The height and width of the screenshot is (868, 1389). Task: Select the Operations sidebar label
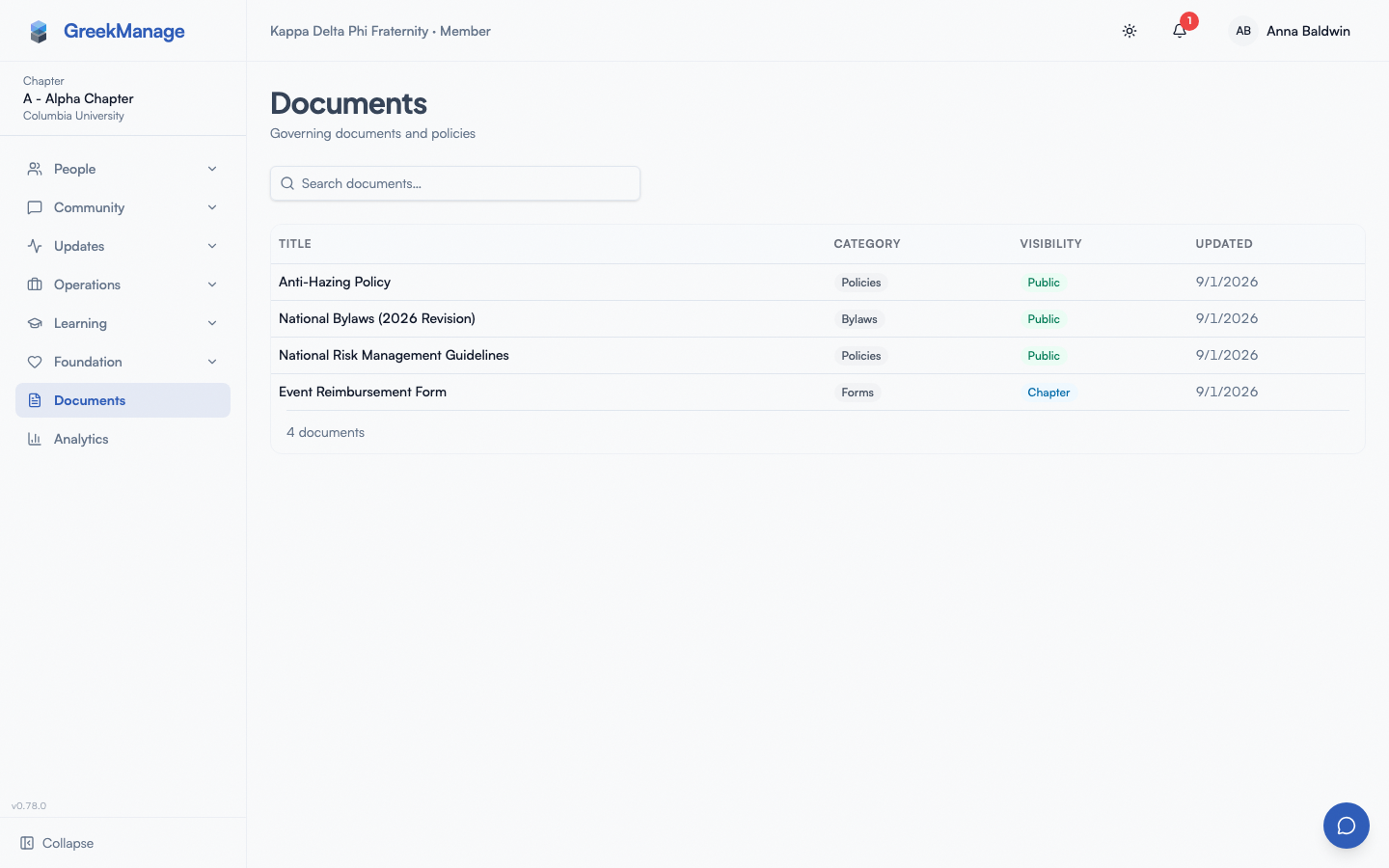point(87,285)
